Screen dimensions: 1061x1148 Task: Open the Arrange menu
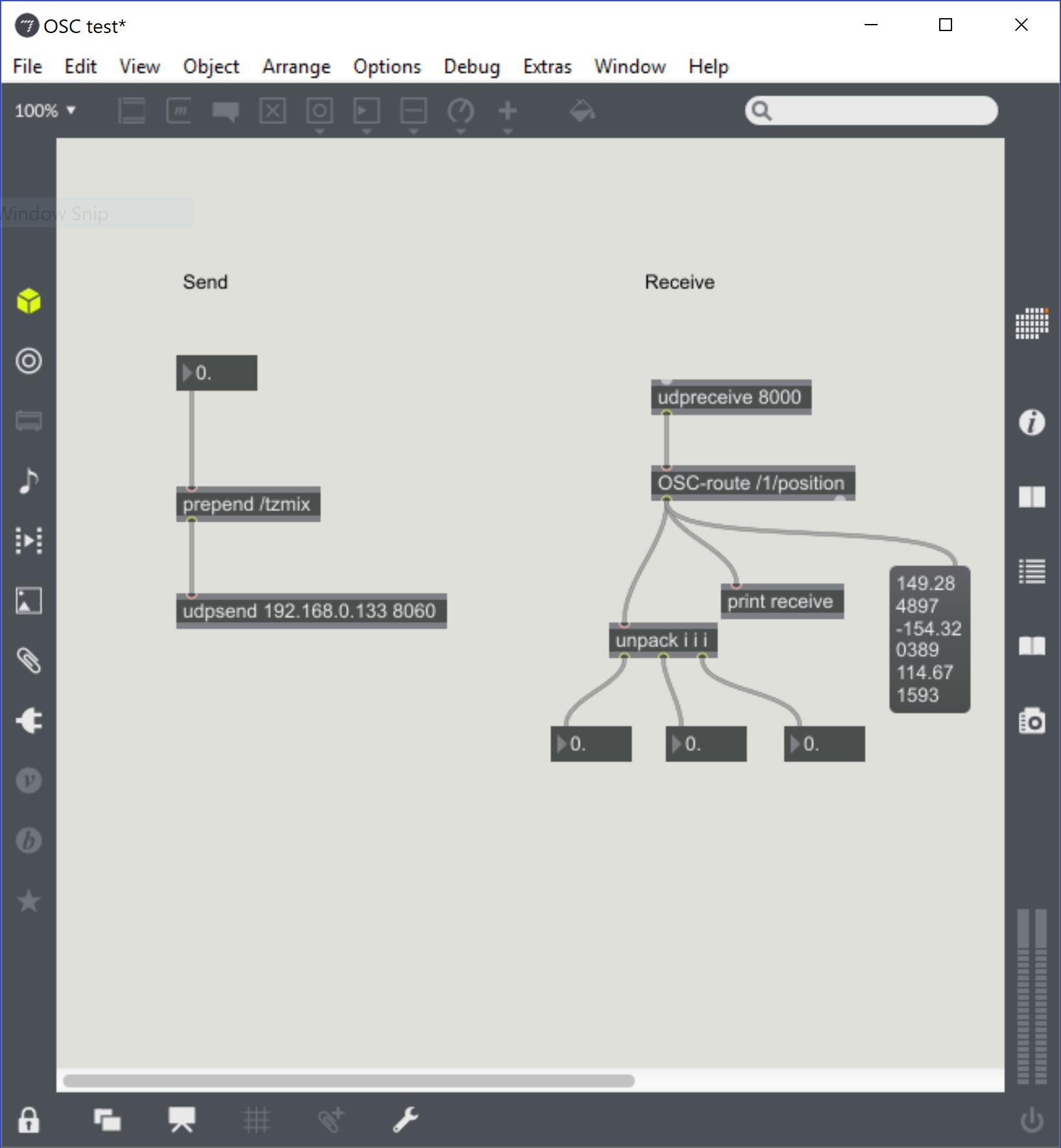point(296,67)
